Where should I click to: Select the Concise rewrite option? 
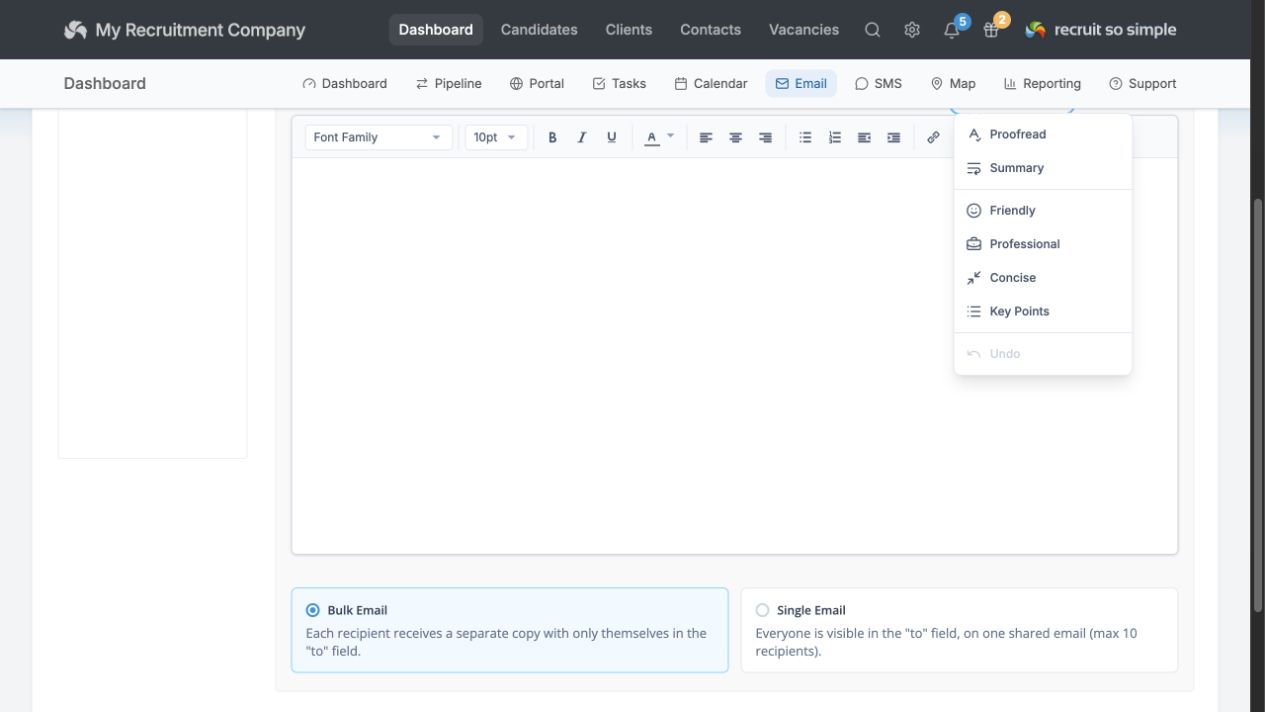(x=1043, y=278)
